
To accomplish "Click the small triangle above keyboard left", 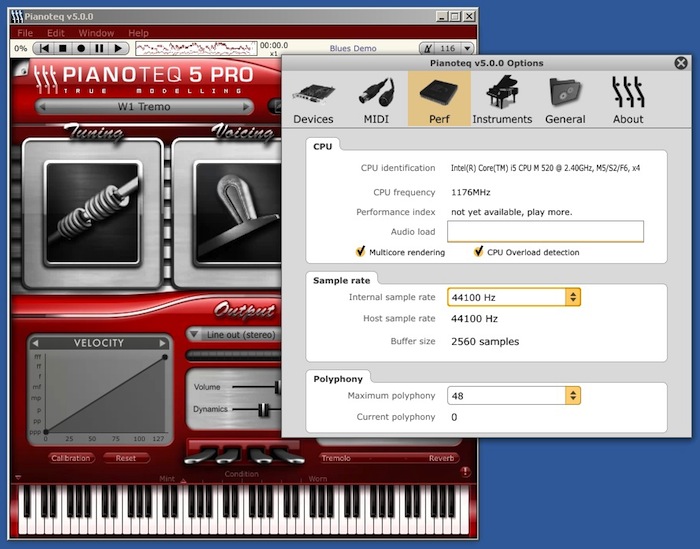I will click(18, 478).
